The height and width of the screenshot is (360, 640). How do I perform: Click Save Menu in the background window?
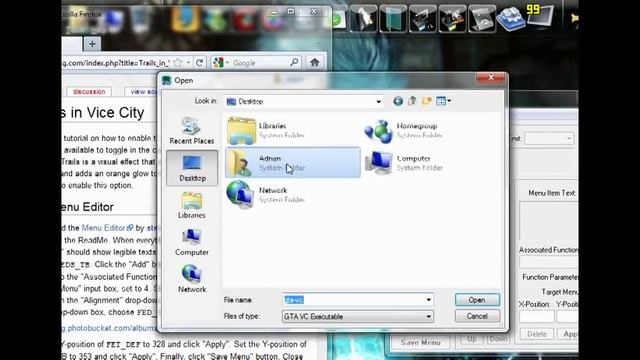[420, 342]
